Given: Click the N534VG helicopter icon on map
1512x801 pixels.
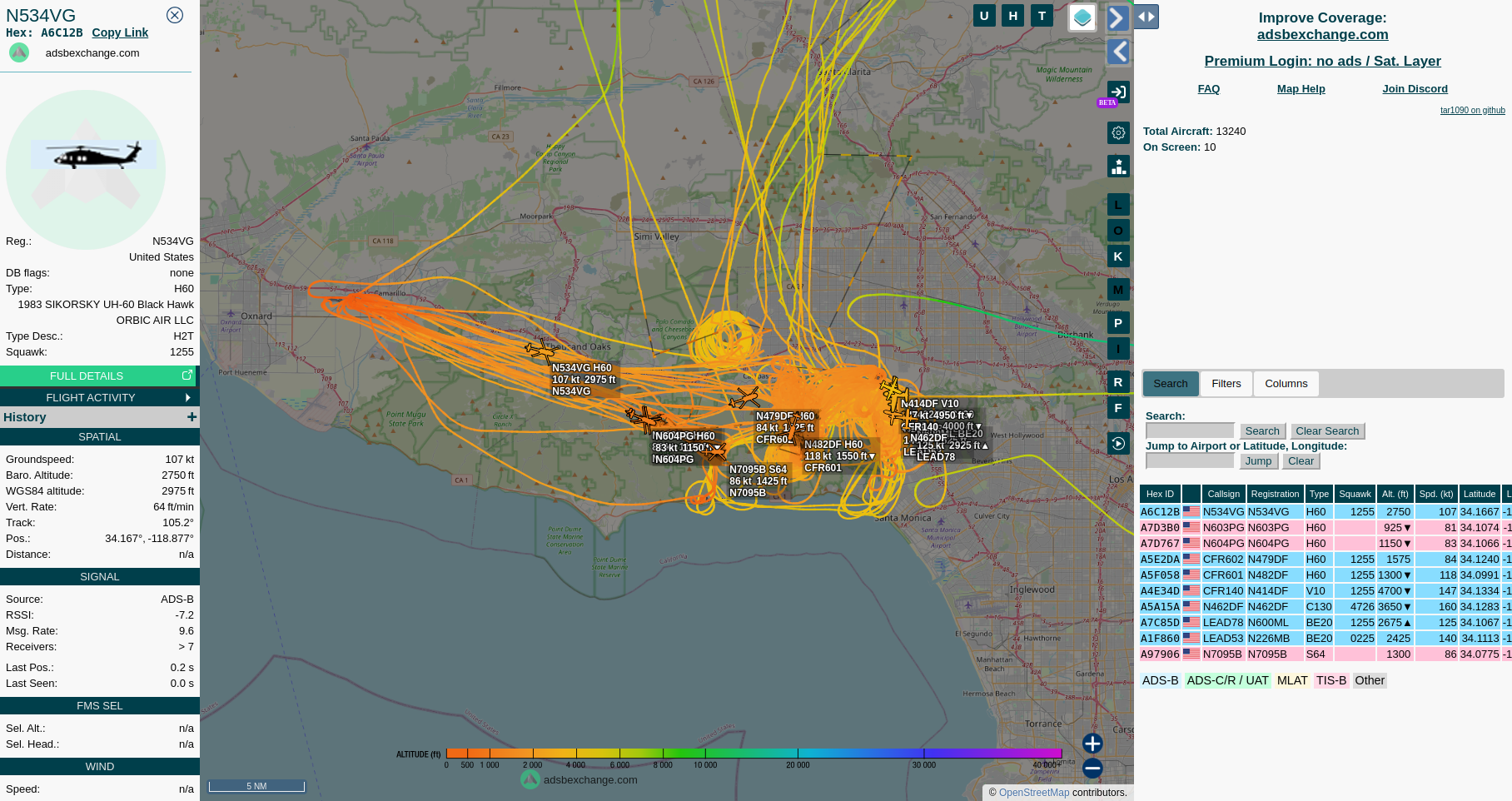Looking at the screenshot, I should click(x=541, y=350).
